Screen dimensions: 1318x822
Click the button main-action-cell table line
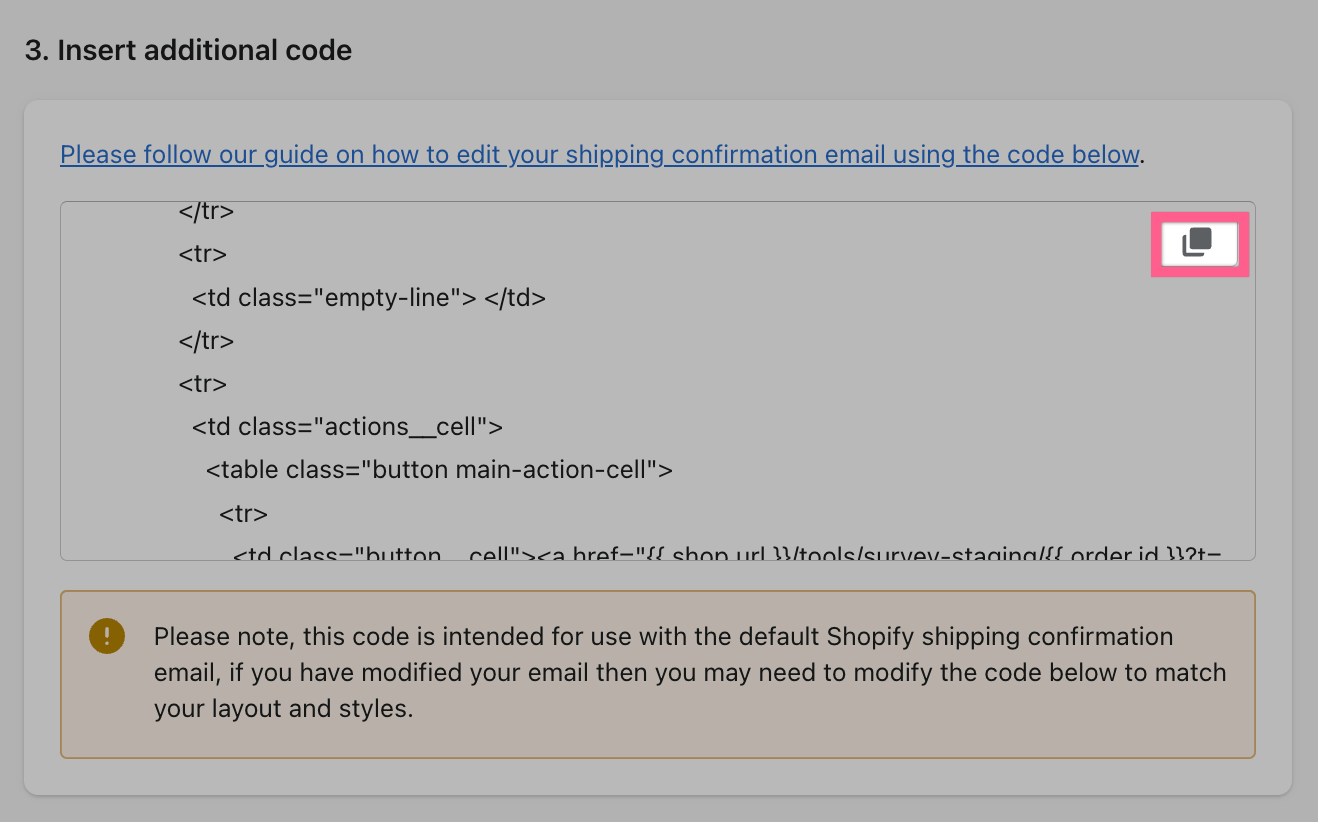point(440,469)
